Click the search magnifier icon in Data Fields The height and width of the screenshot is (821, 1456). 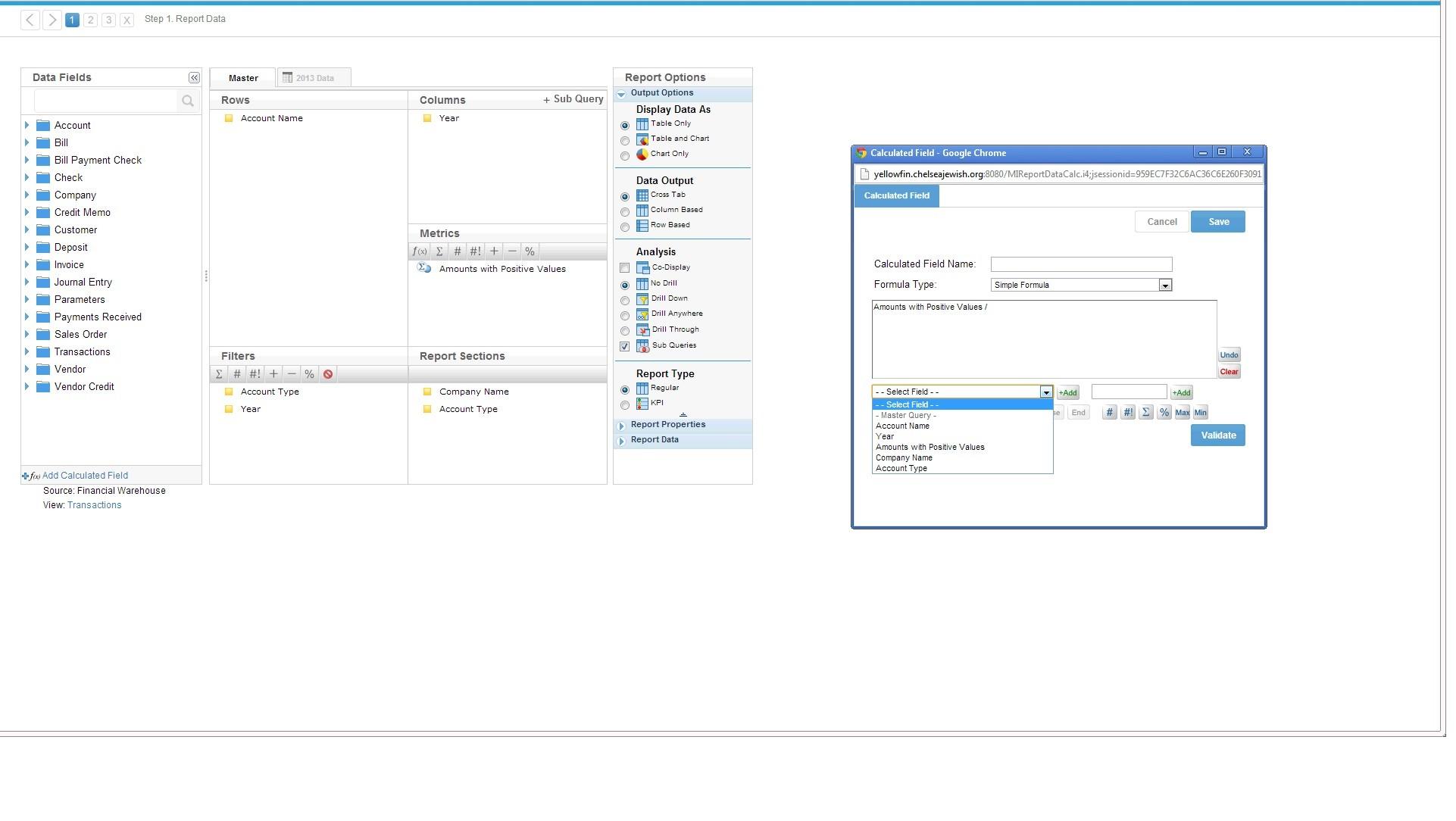click(x=188, y=101)
